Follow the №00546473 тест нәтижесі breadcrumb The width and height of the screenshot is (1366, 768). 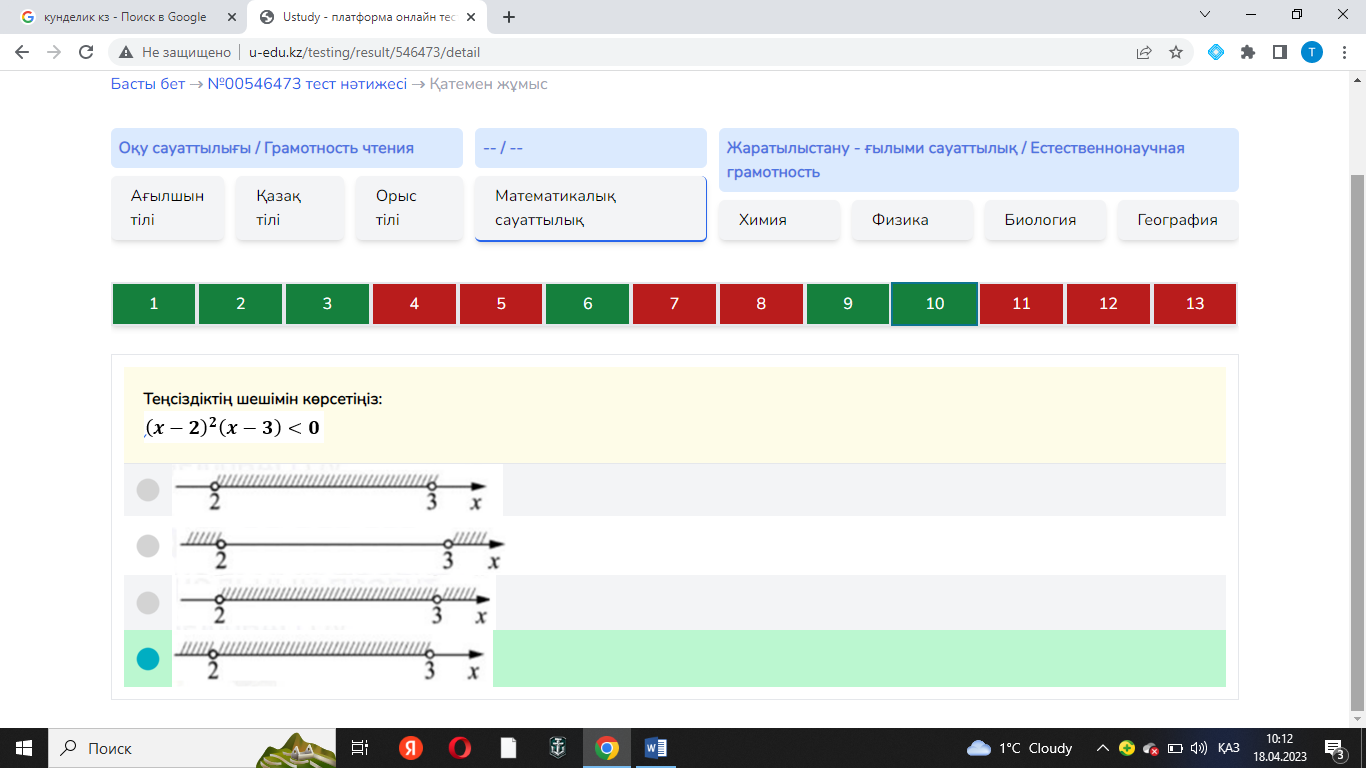tap(307, 84)
